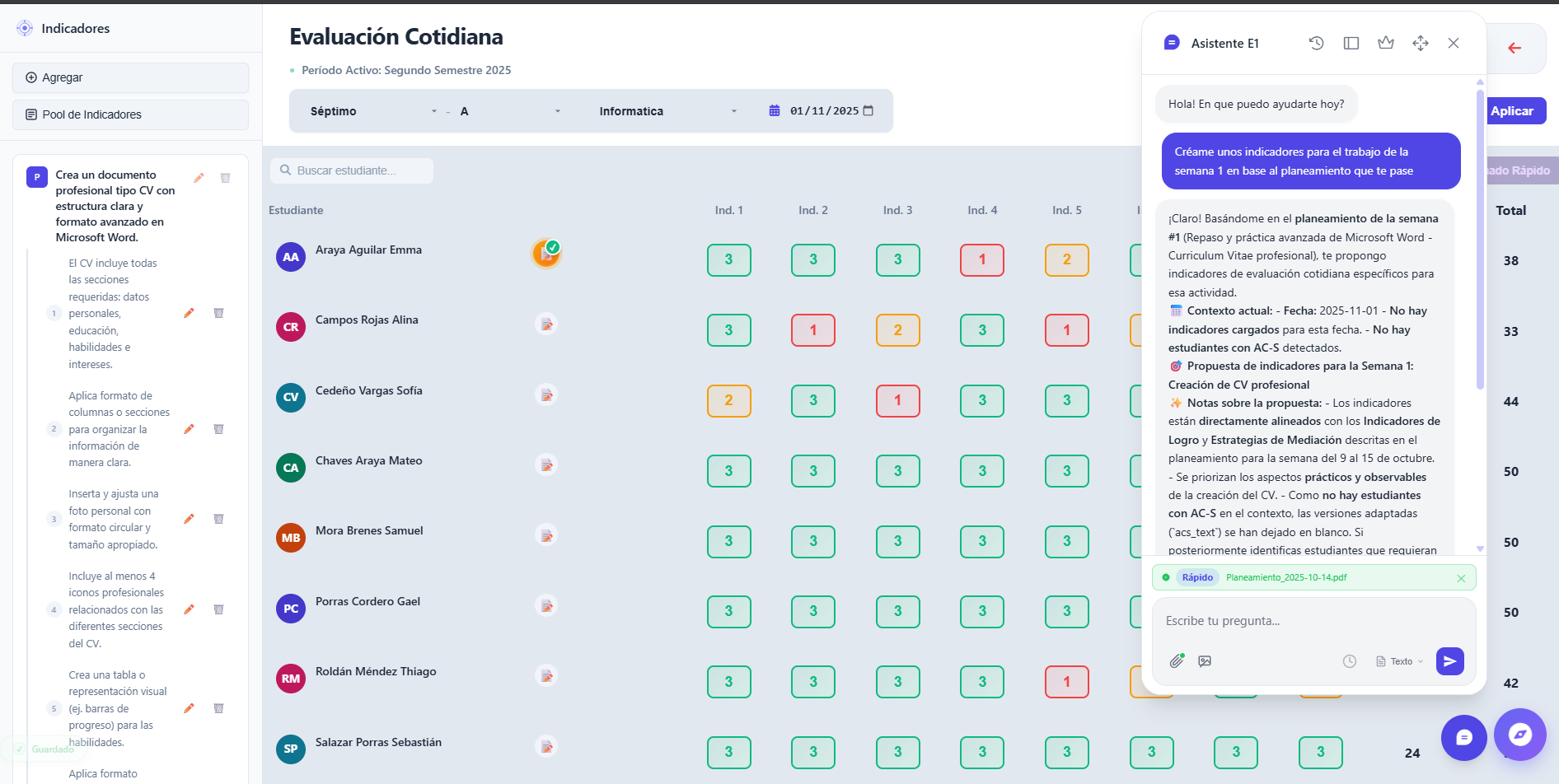
Task: Open Pool de Indicadores
Action: [130, 114]
